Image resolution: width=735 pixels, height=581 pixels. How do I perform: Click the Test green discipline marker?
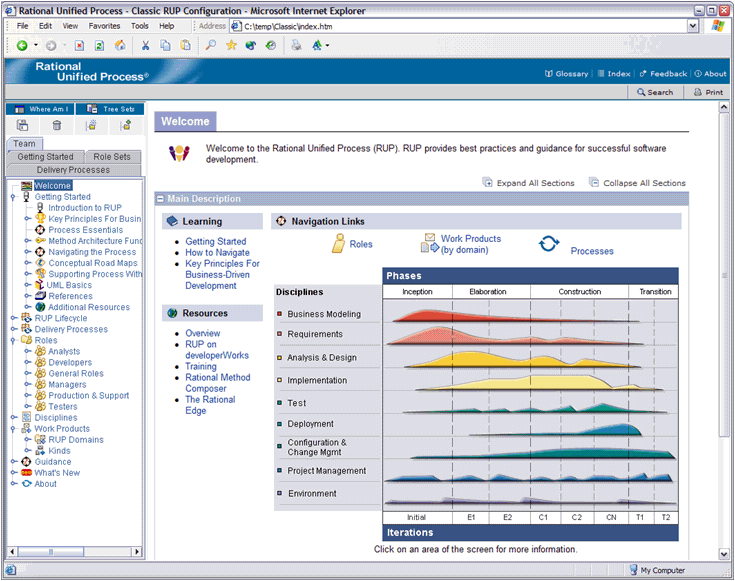[279, 402]
